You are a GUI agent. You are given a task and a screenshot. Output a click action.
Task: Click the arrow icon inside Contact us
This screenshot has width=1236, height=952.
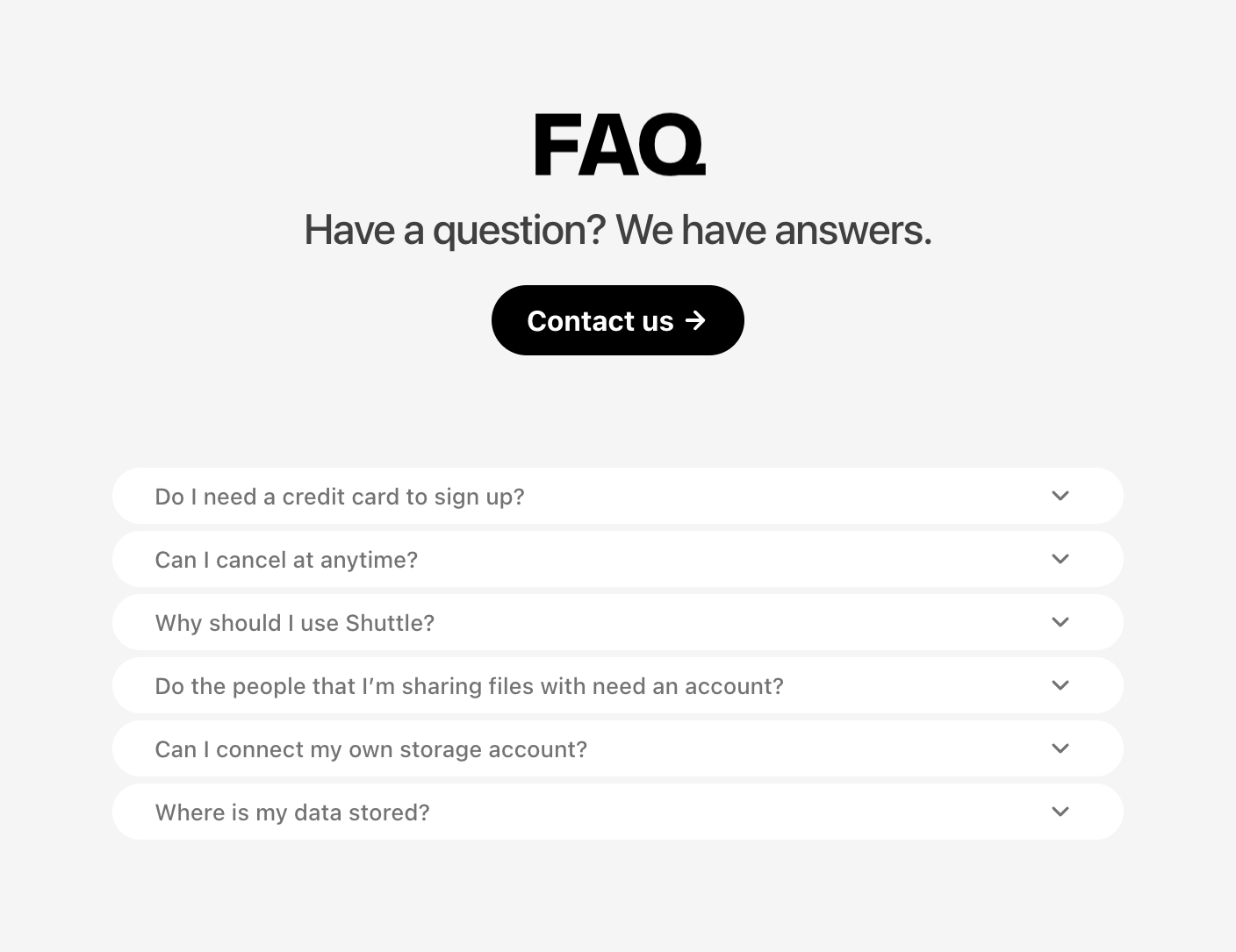point(695,321)
